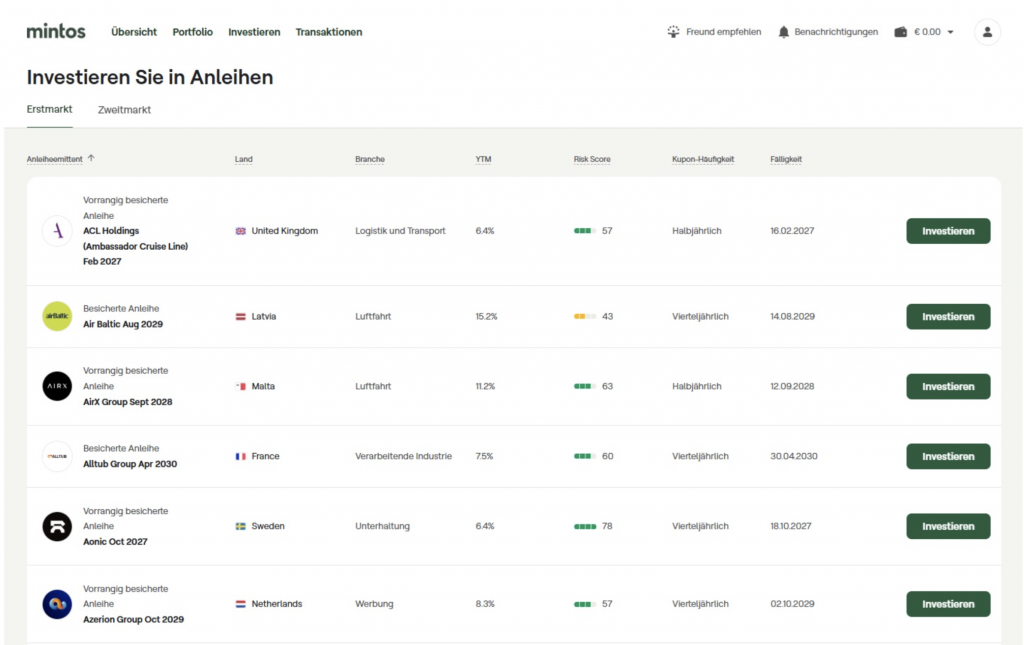Screen dimensions: 1024x645
Task: Click the ACL Holdings issuer logo
Action: 57,230
